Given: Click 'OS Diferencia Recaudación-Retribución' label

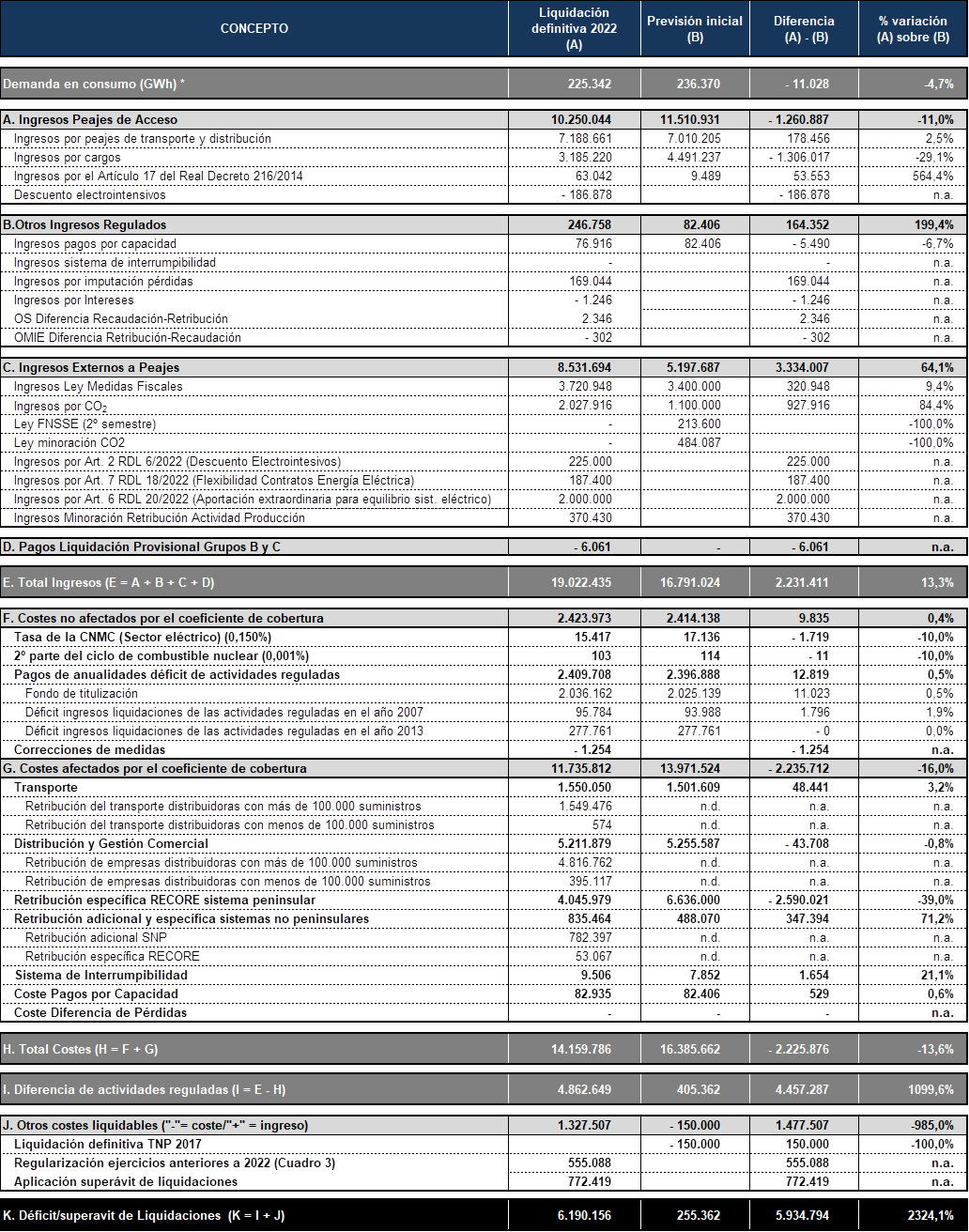Looking at the screenshot, I should 120,319.
